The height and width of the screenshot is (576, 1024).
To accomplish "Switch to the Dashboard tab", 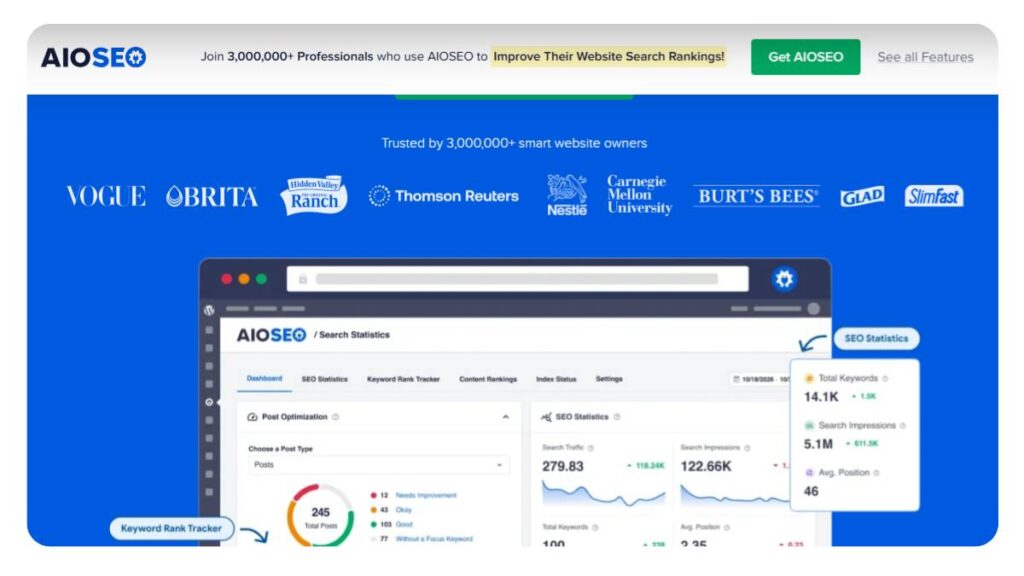I will click(264, 379).
